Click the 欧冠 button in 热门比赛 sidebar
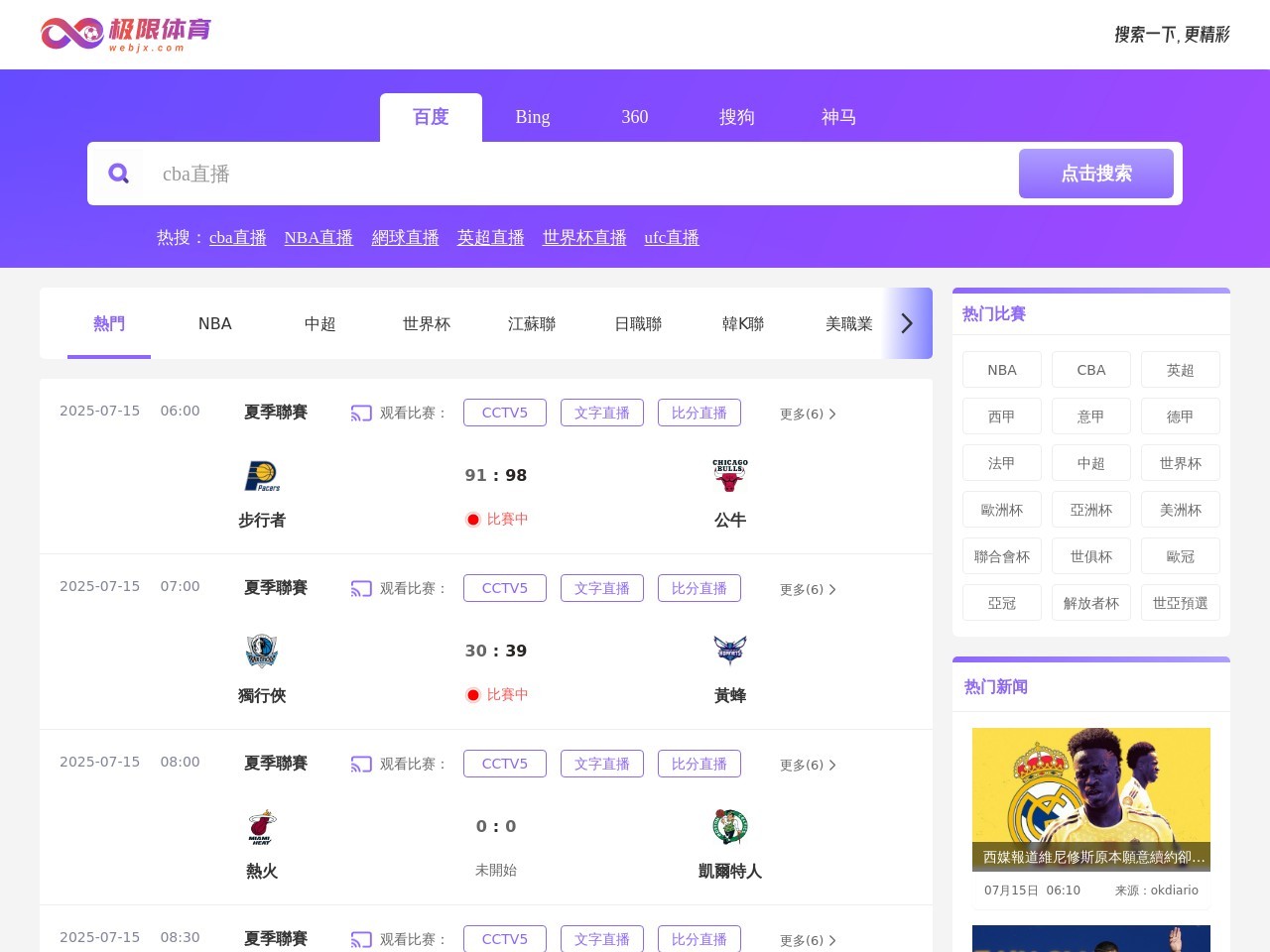The image size is (1270, 952). 1181,555
